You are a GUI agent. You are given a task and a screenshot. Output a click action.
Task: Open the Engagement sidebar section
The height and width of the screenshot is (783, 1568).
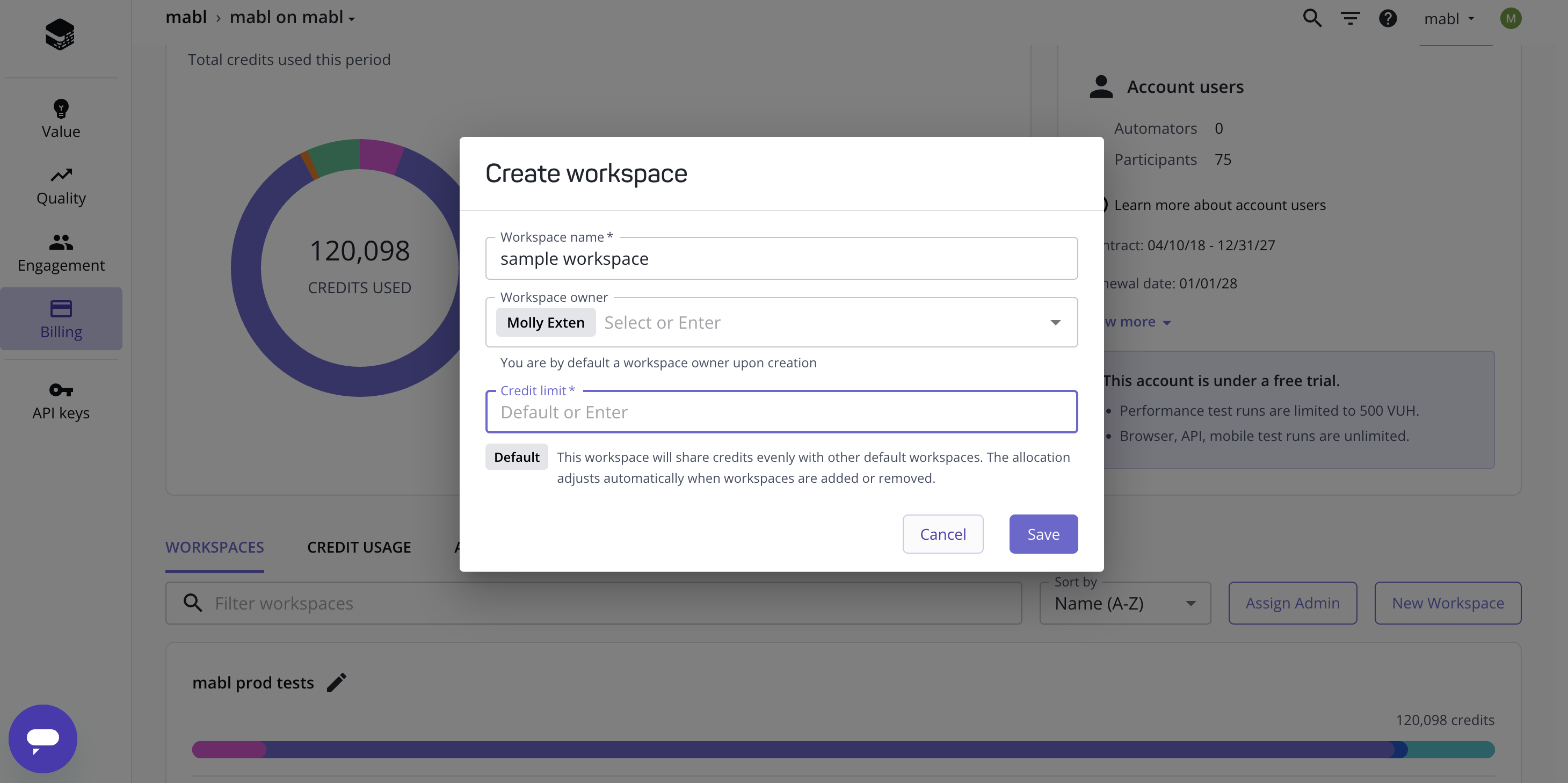(61, 253)
